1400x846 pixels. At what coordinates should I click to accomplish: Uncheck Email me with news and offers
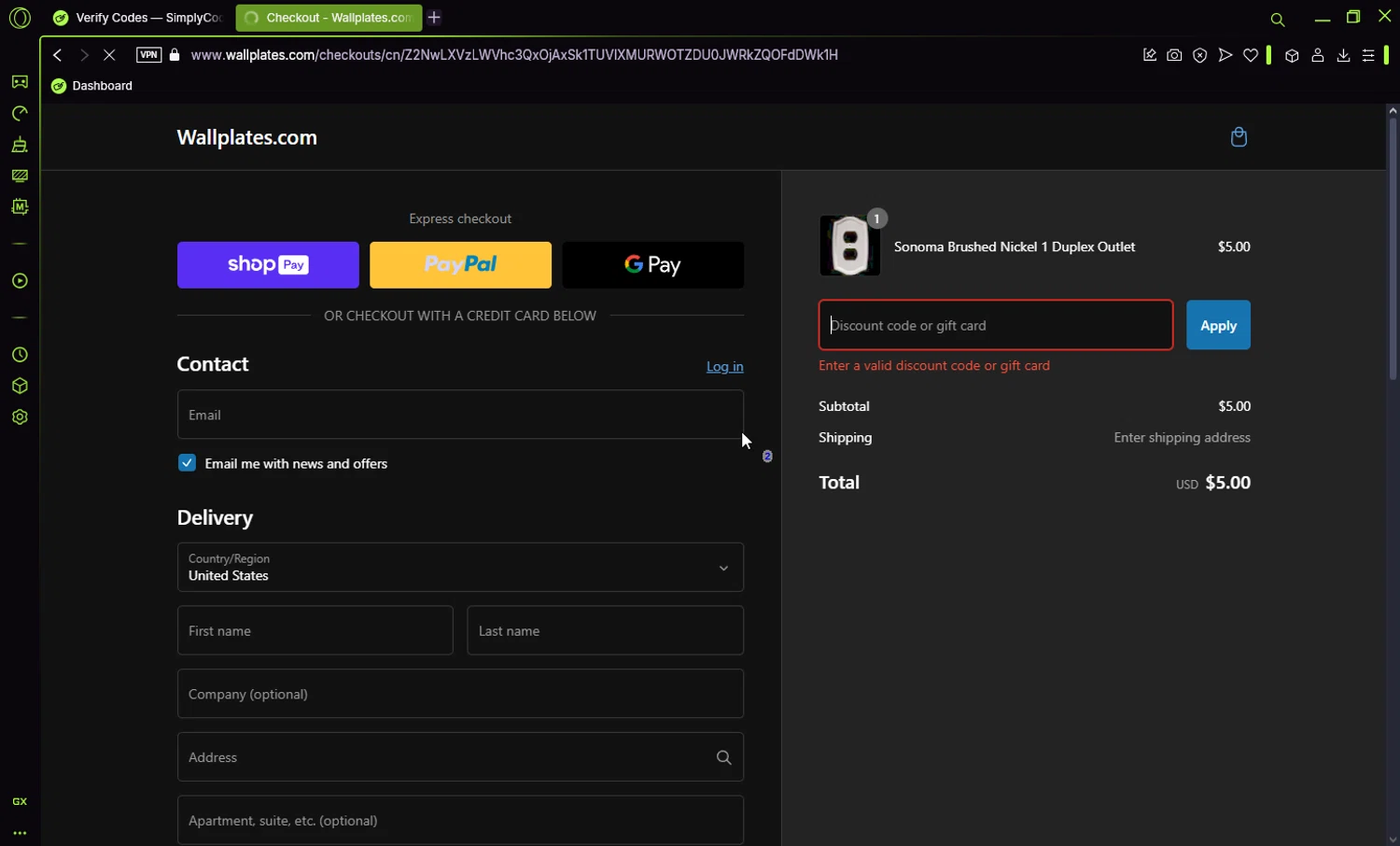[187, 463]
